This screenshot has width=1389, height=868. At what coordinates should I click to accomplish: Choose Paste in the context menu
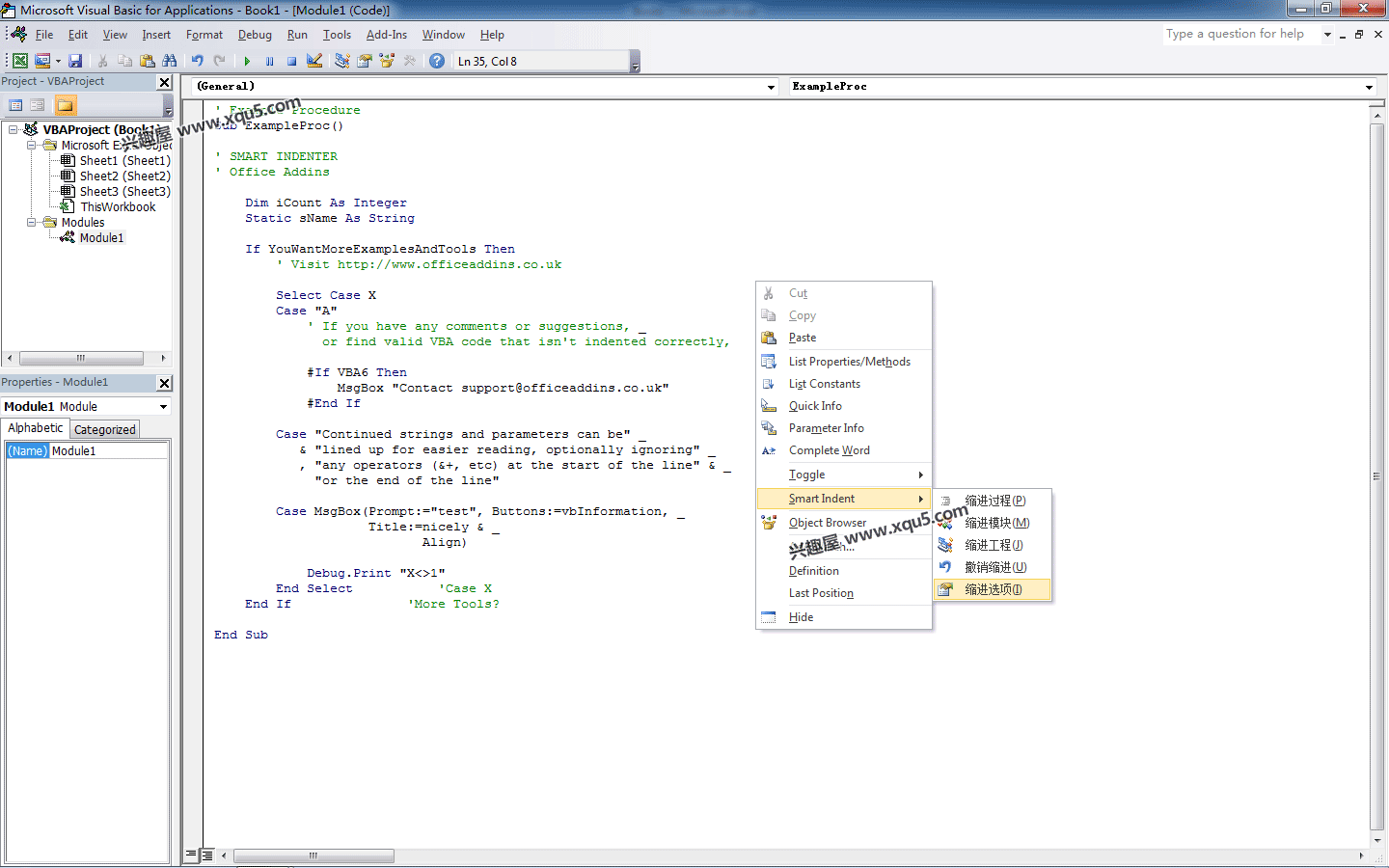pyautogui.click(x=844, y=338)
